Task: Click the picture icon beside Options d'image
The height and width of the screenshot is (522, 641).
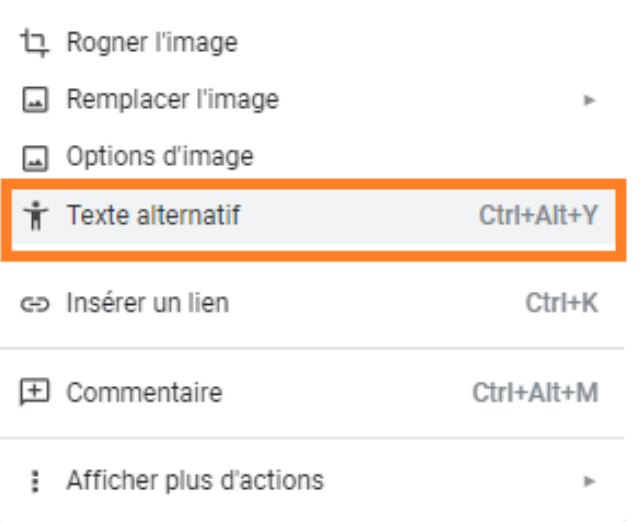Action: (35, 158)
